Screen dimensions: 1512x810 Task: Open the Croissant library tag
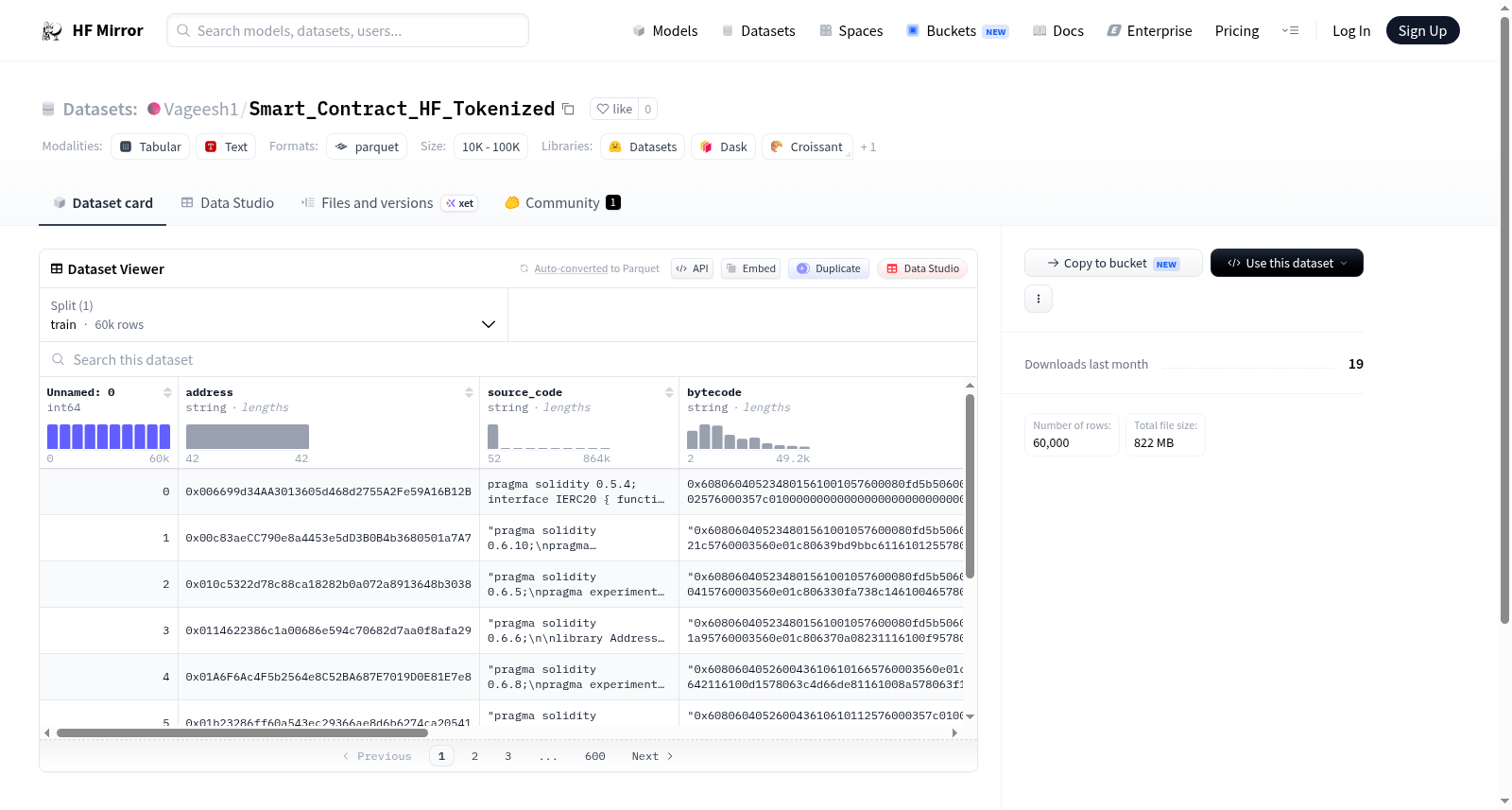[x=807, y=146]
